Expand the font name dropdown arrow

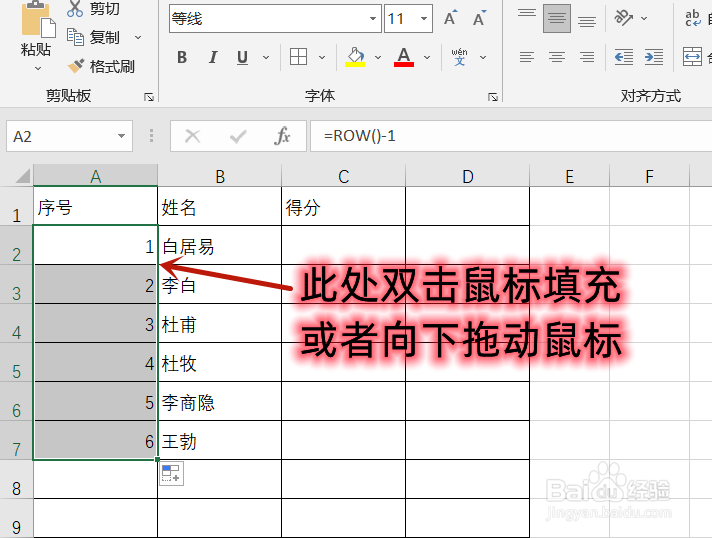click(x=373, y=19)
